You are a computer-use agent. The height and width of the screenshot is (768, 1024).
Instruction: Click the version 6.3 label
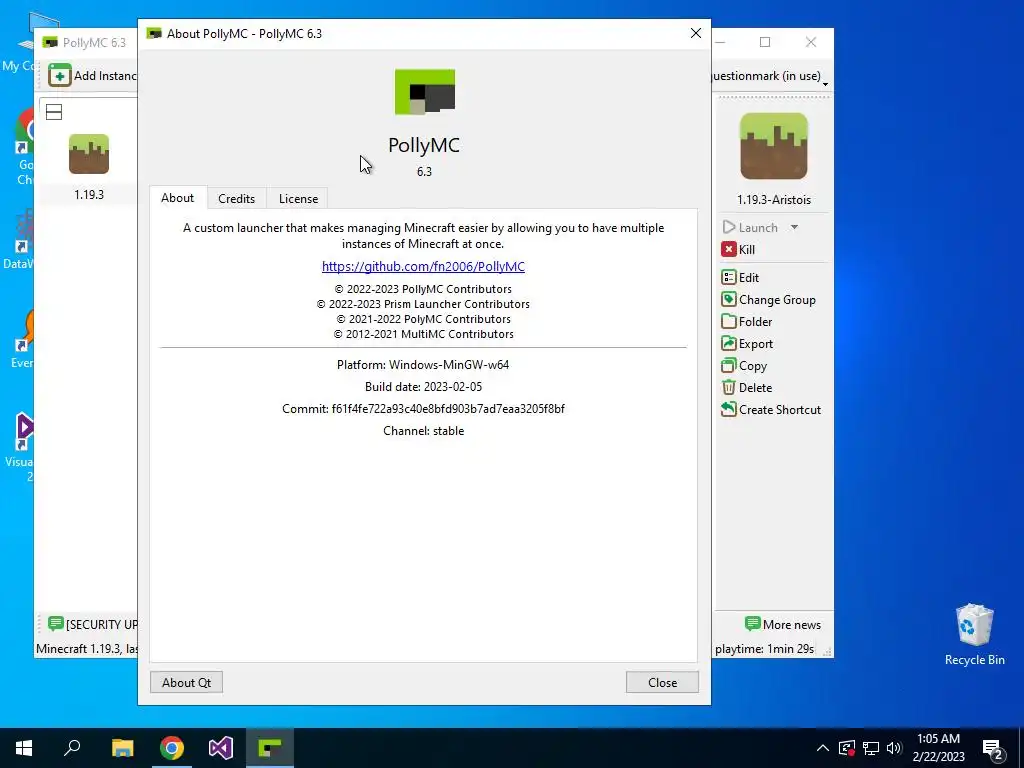coord(424,171)
